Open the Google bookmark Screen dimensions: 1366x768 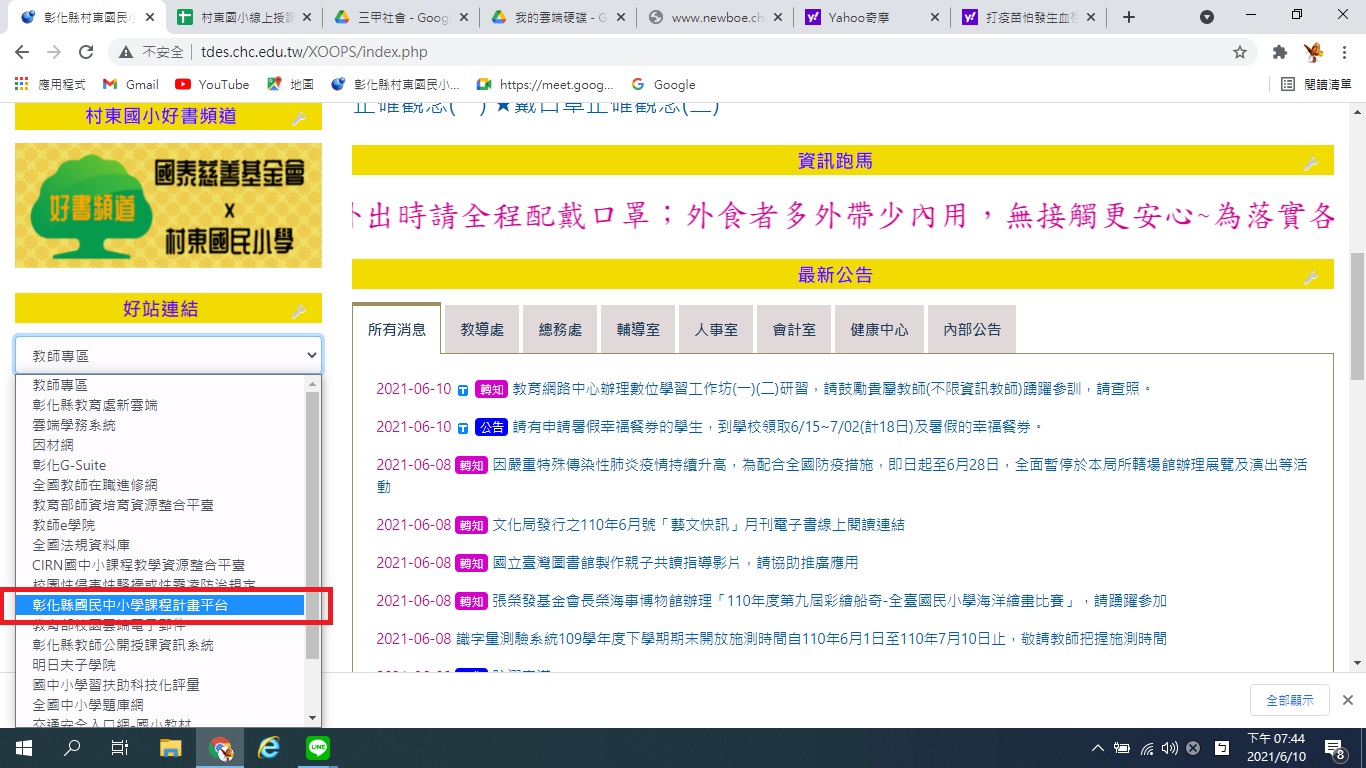pyautogui.click(x=664, y=85)
